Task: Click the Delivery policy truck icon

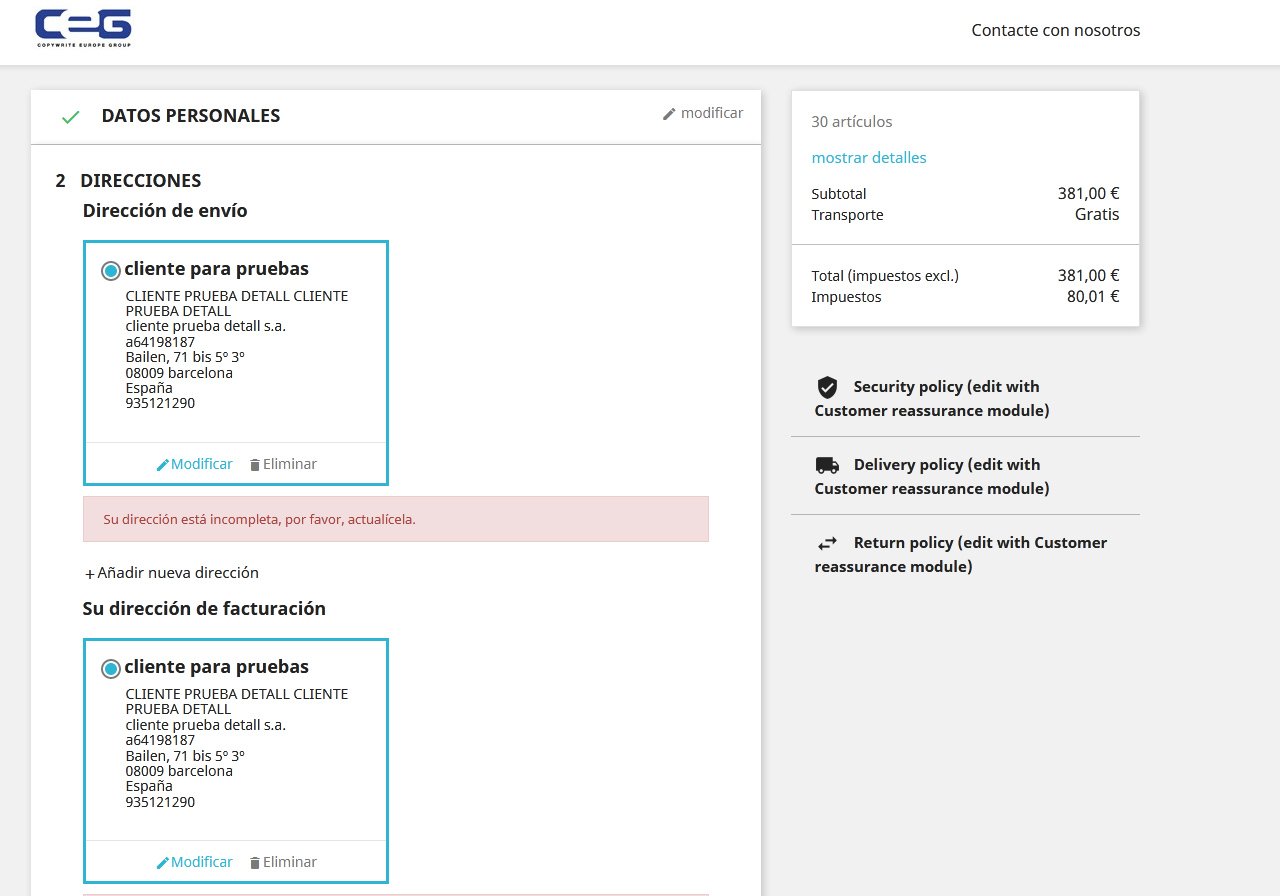Action: click(827, 465)
